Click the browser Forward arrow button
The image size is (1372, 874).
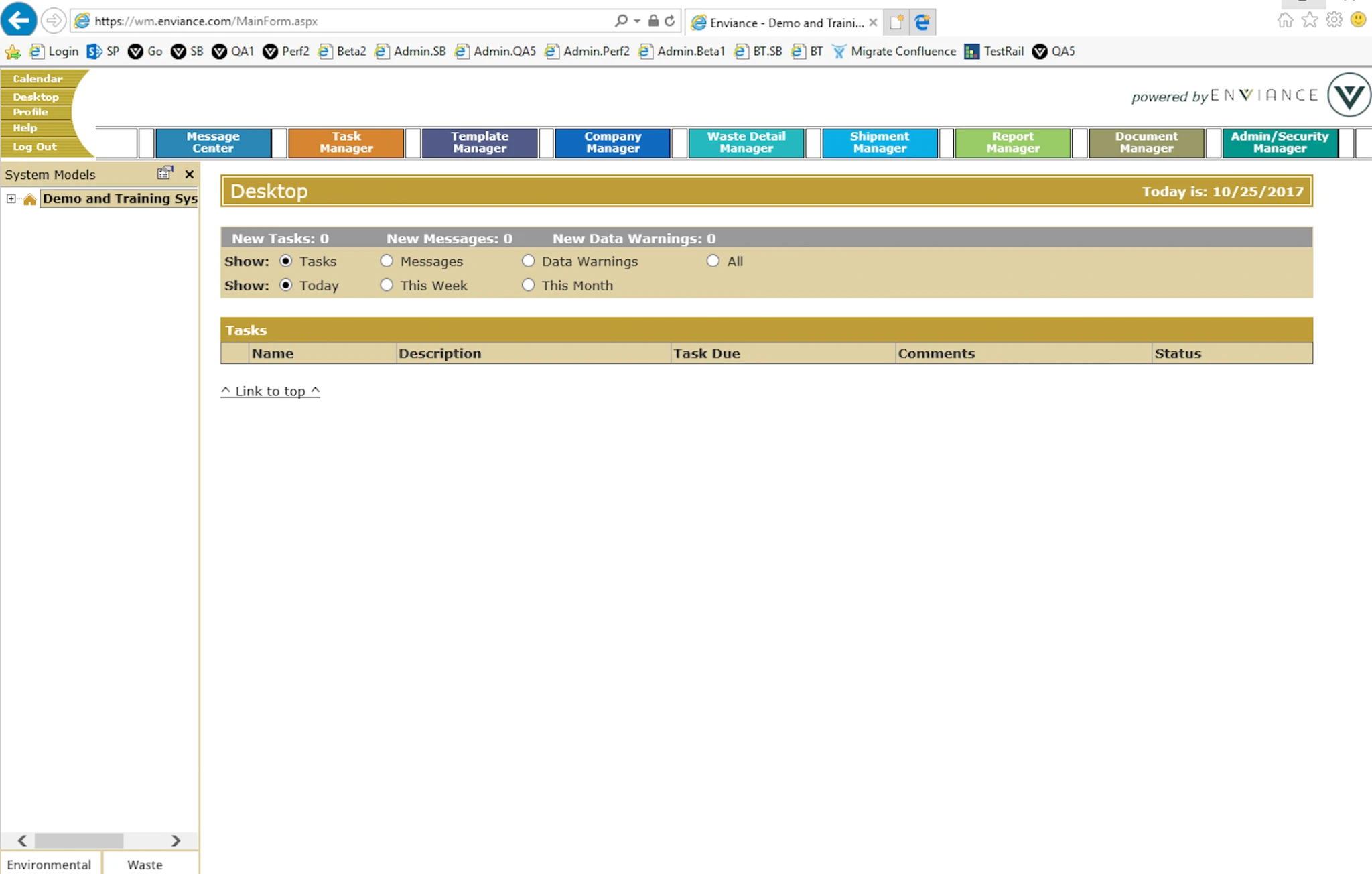click(x=53, y=21)
